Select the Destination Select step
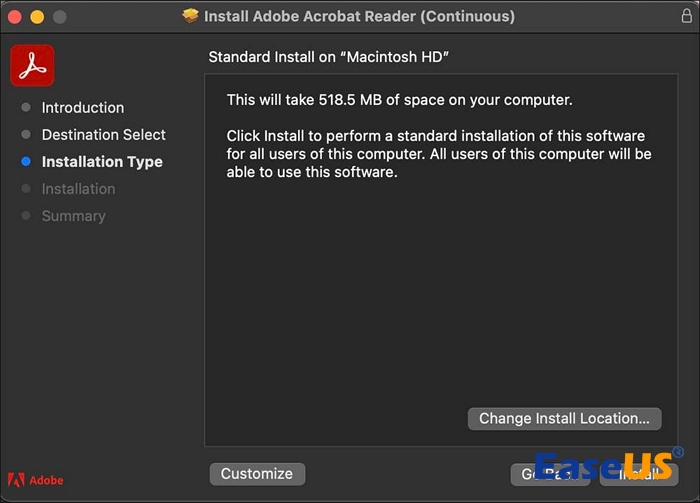Viewport: 700px width, 503px height. click(x=104, y=135)
